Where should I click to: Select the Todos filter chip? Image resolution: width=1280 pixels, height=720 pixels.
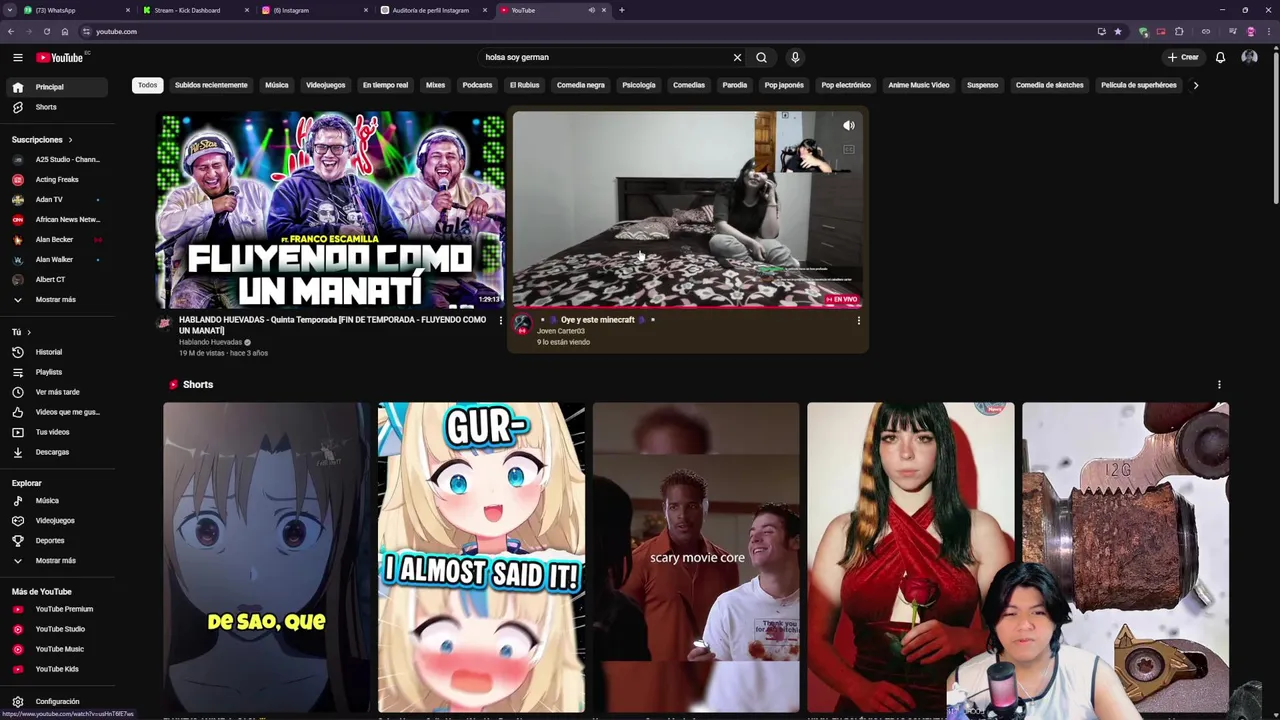[x=147, y=85]
